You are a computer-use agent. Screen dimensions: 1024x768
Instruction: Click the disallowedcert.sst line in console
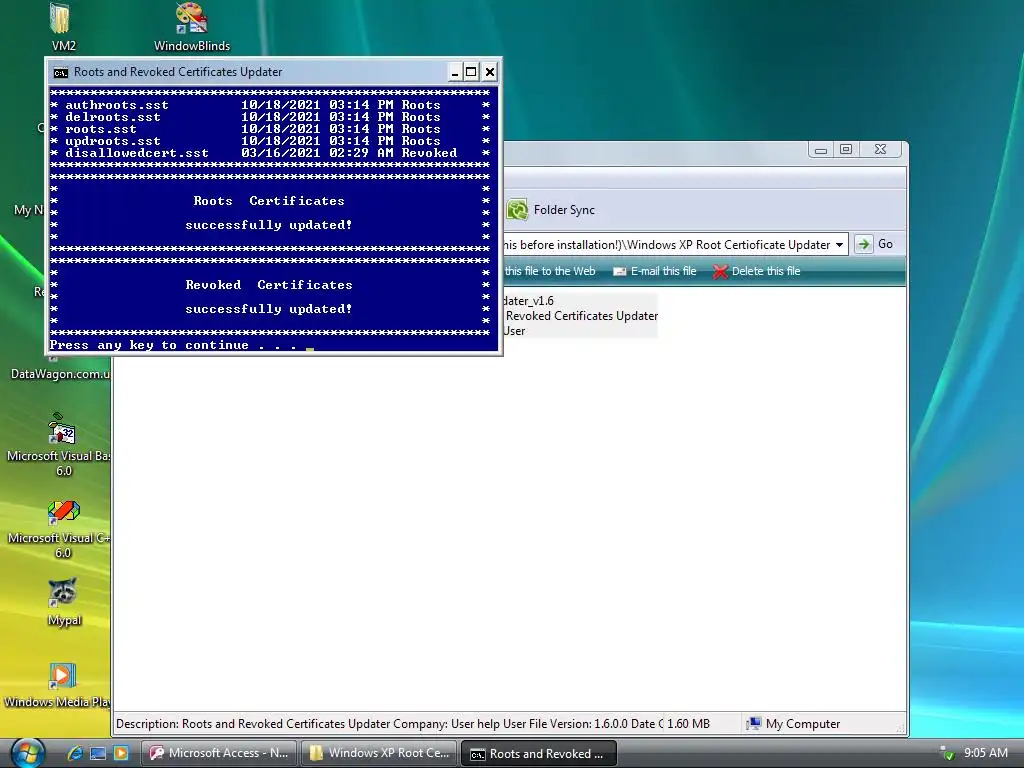tap(270, 153)
